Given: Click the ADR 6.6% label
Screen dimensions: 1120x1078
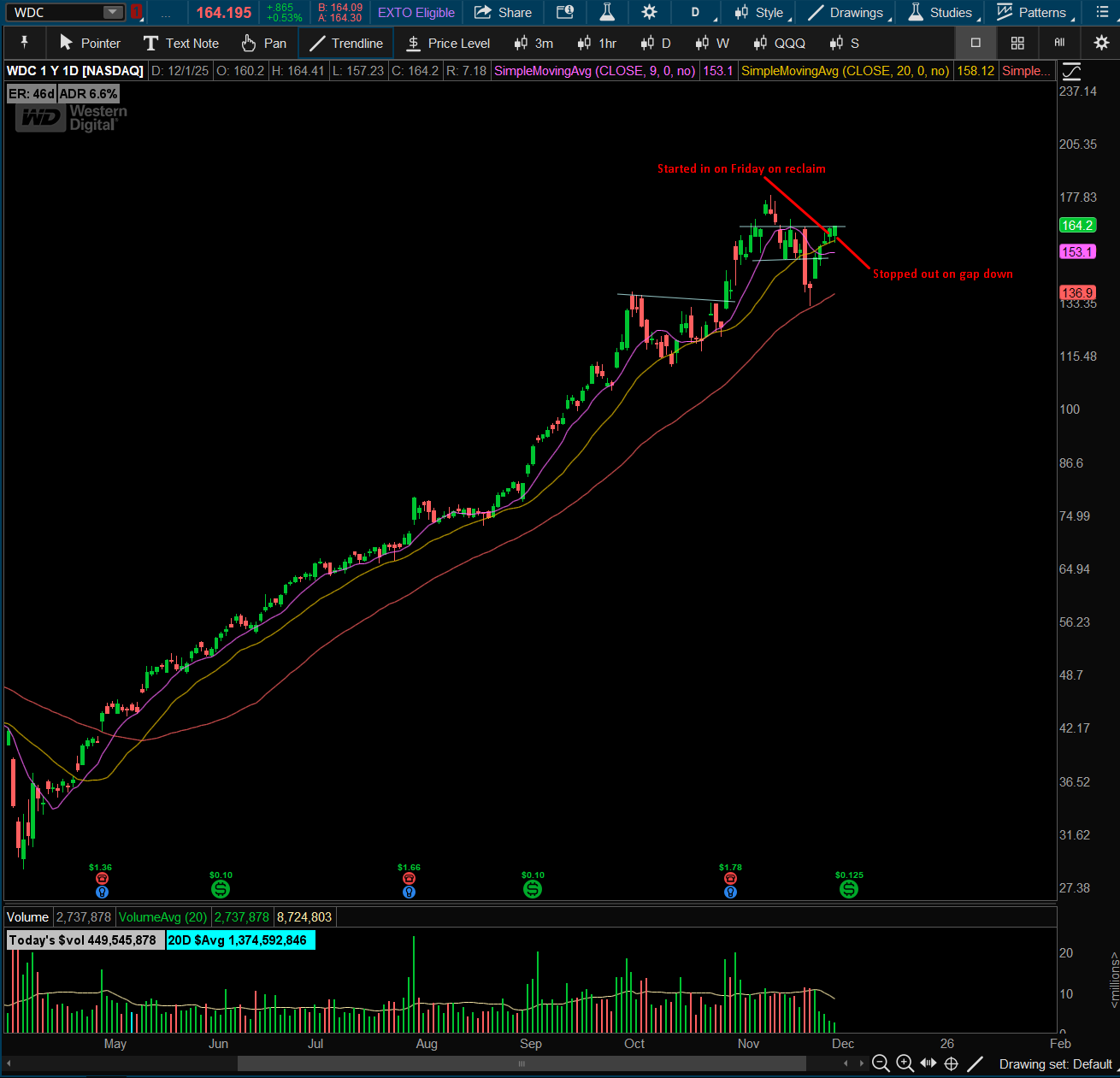Looking at the screenshot, I should 88,94.
